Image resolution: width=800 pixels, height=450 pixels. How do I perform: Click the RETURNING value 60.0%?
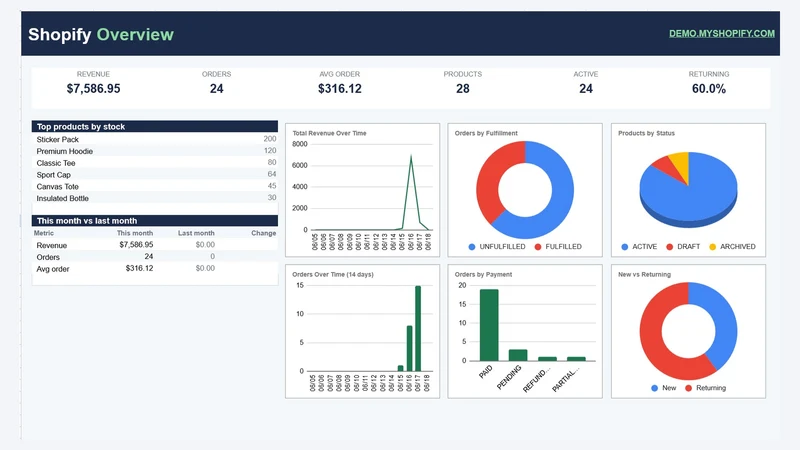coord(709,89)
